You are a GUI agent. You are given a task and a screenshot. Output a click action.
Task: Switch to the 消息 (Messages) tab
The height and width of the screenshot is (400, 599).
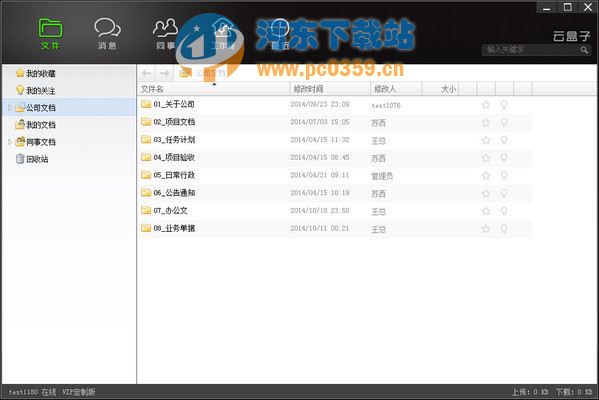coord(107,34)
